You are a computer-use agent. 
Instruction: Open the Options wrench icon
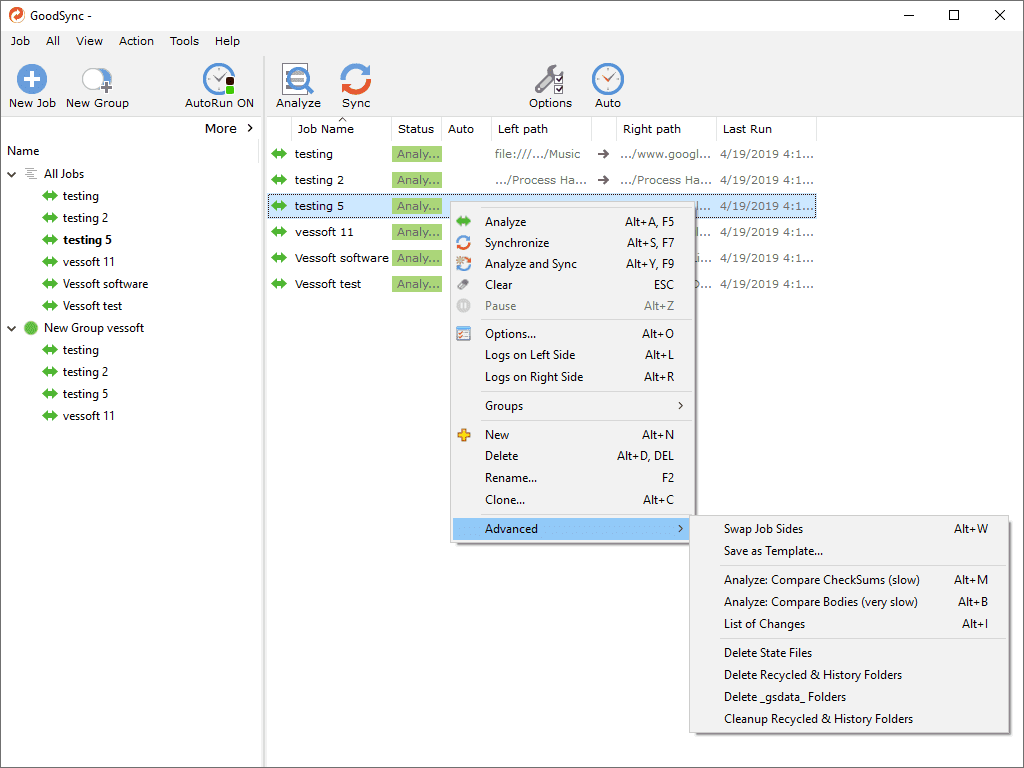point(550,80)
